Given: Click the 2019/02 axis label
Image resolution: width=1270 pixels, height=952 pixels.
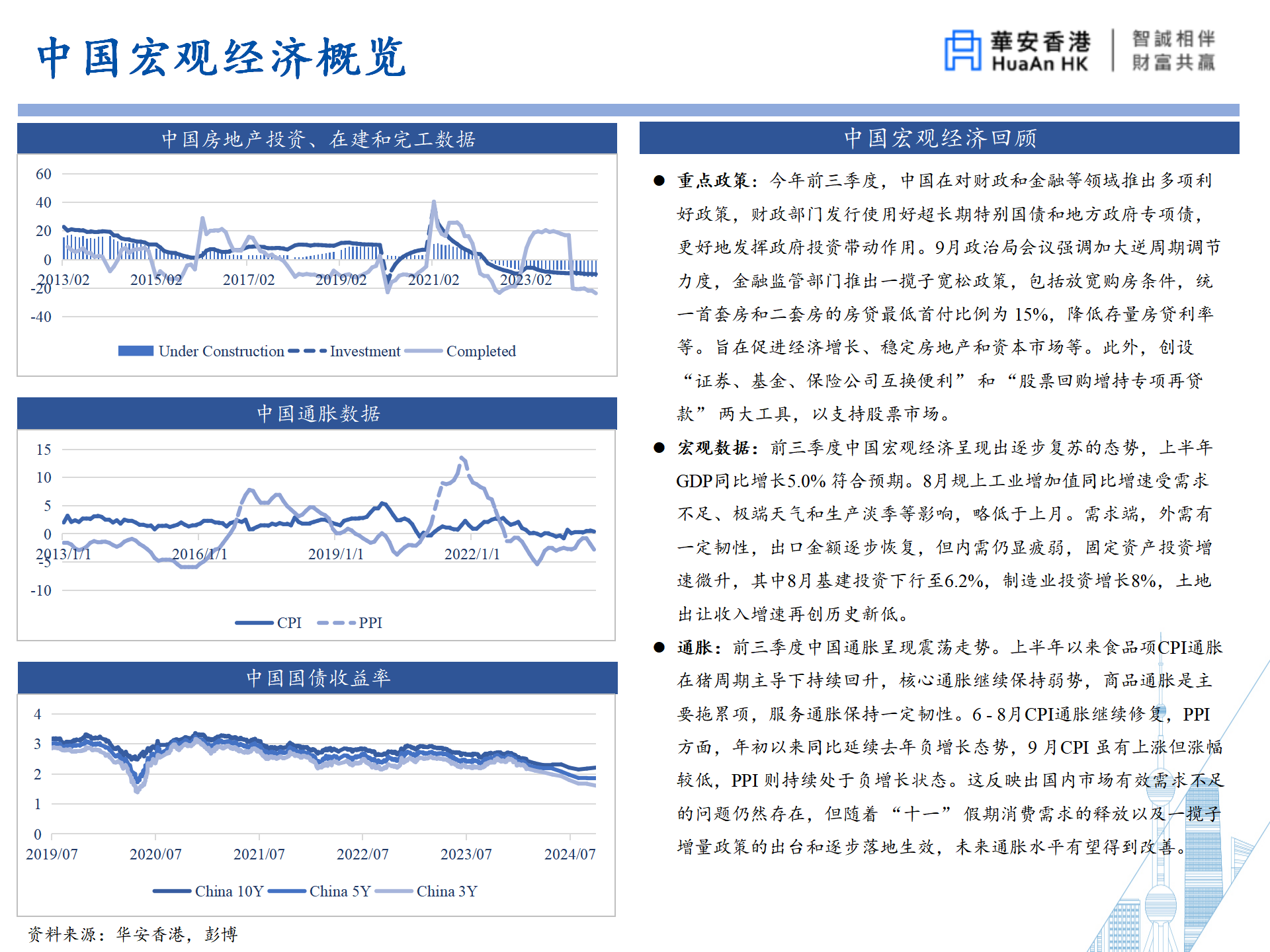Looking at the screenshot, I should pyautogui.click(x=341, y=280).
